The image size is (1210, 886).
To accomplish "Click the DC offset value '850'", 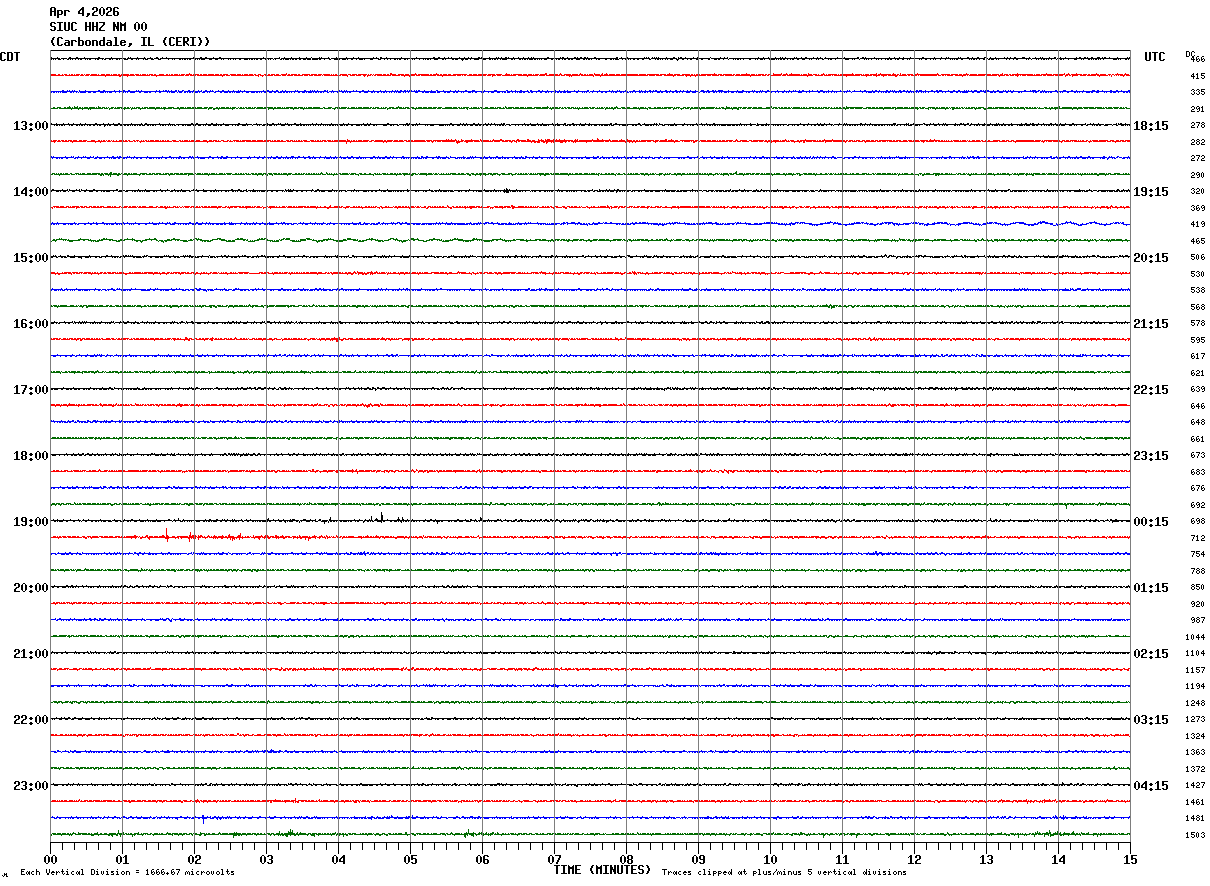I will [x=1197, y=587].
